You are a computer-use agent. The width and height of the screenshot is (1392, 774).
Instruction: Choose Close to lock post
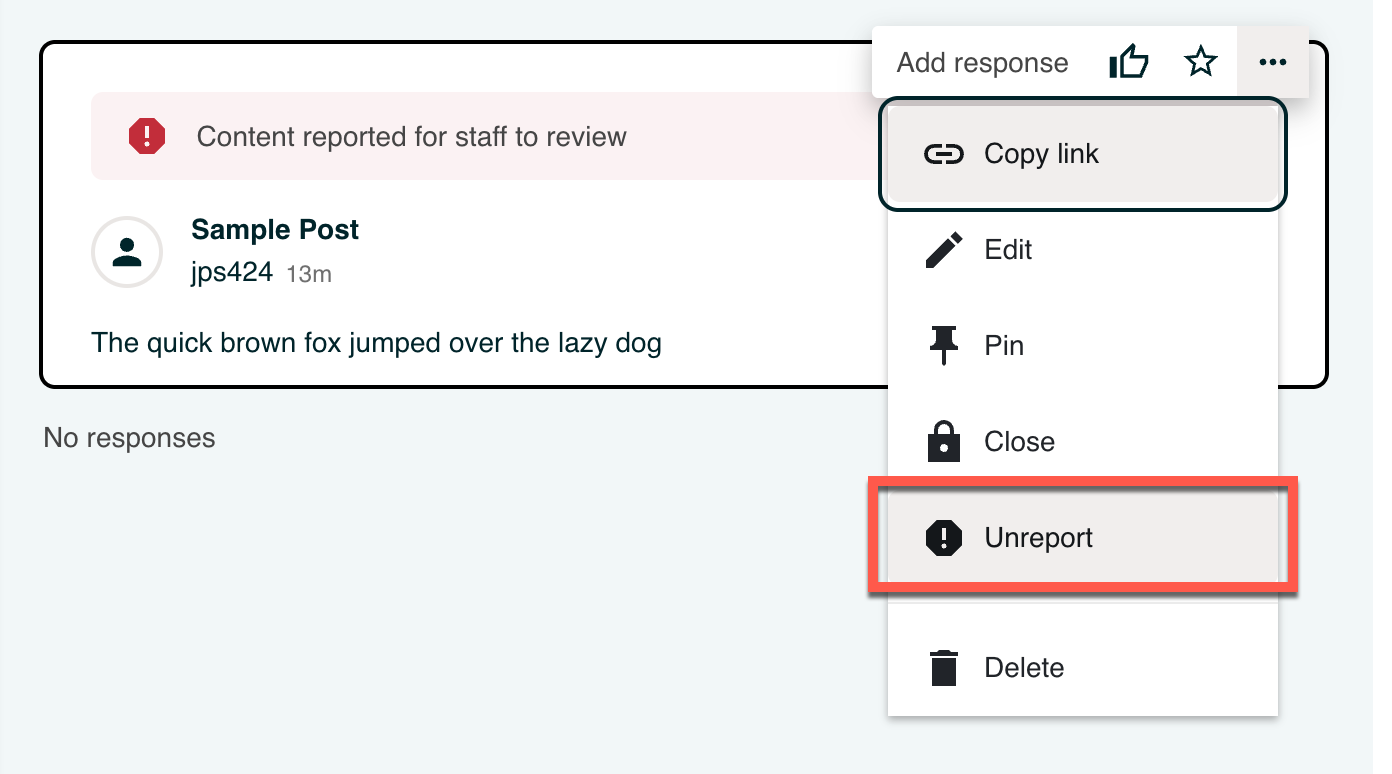(1019, 442)
